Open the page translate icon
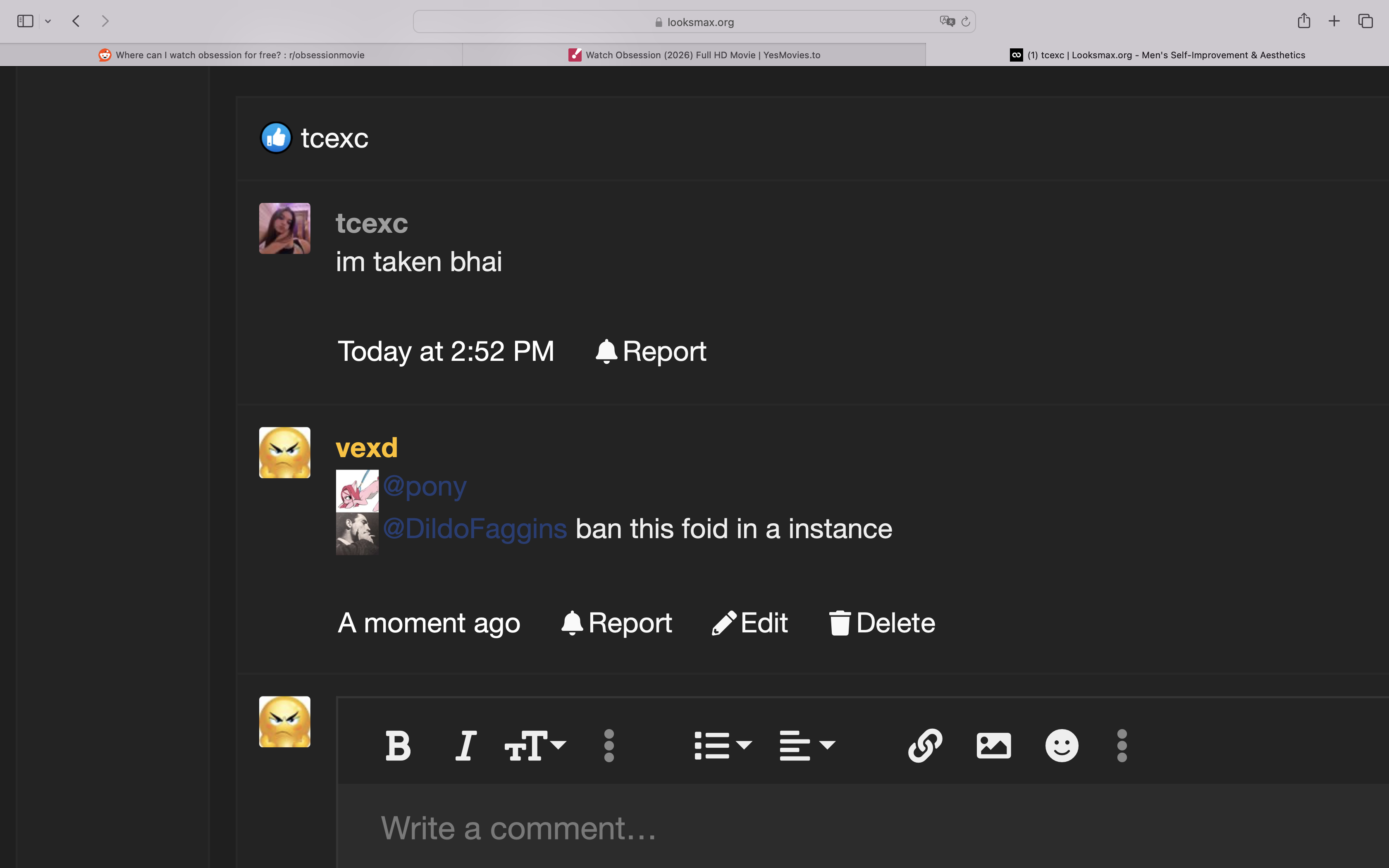 (x=947, y=21)
